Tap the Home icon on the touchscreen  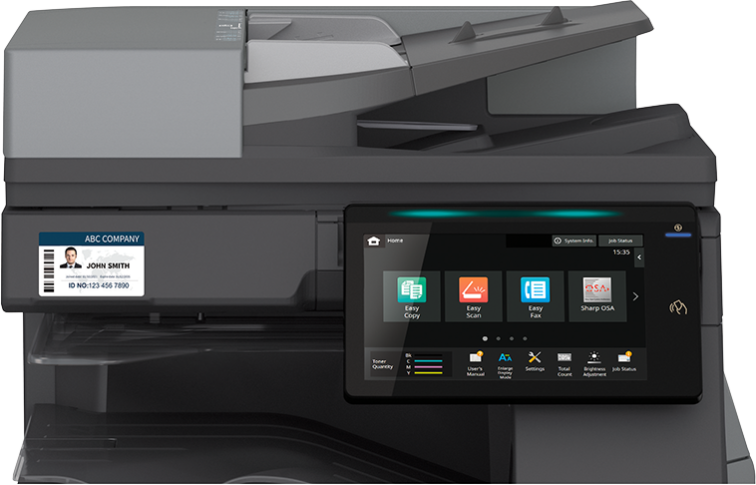373,241
